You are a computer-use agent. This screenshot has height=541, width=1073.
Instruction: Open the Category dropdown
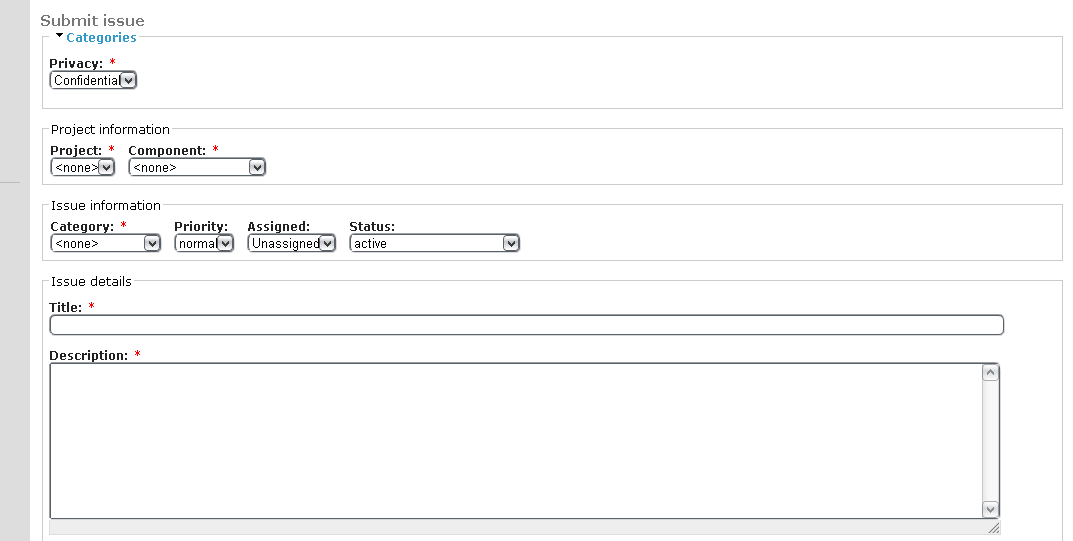click(x=105, y=243)
